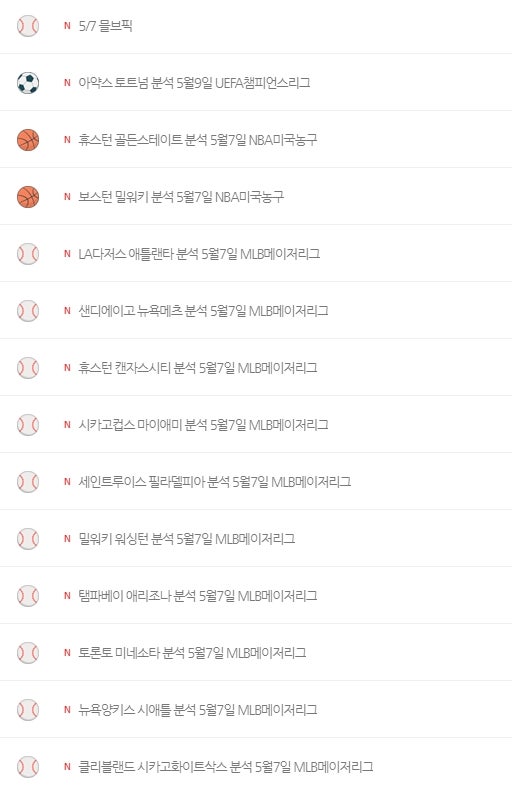512x793 pixels.
Task: Open 아약스 토트넘 UEFA챔피언스리그 analysis
Action: (194, 83)
